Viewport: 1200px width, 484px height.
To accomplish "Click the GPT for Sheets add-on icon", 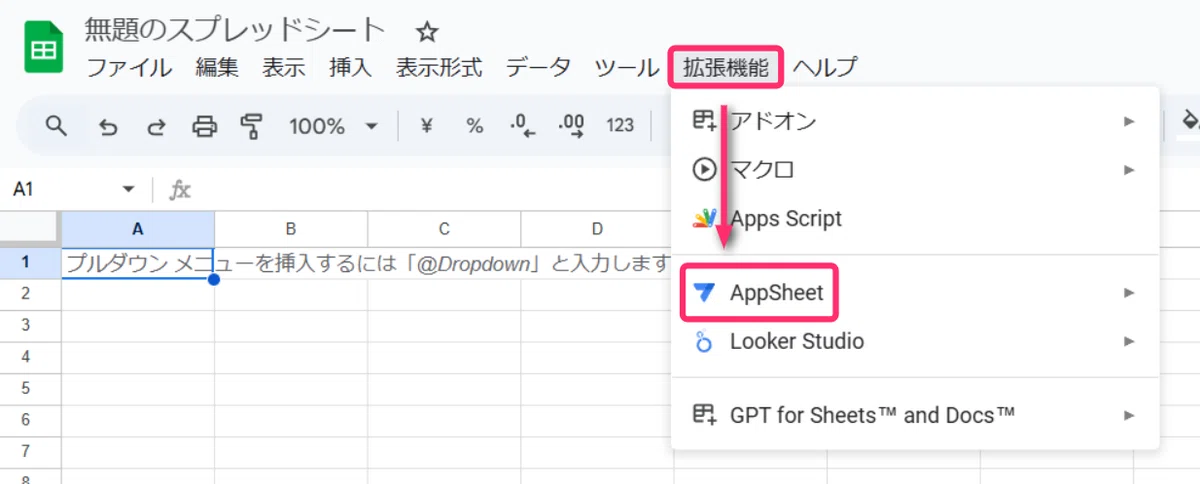I will click(705, 414).
